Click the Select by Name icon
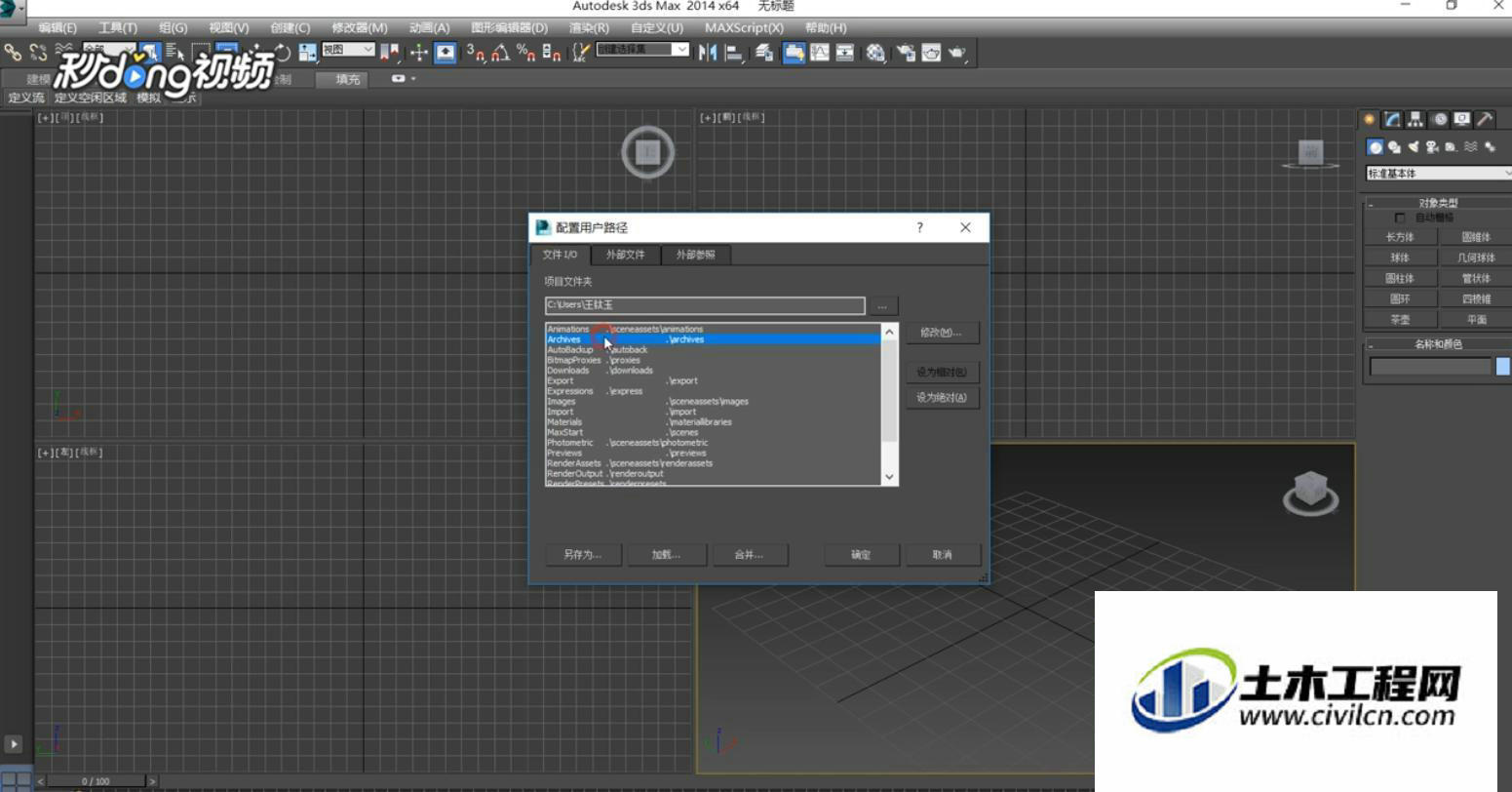Screen dimensions: 1512x792 click(175, 53)
